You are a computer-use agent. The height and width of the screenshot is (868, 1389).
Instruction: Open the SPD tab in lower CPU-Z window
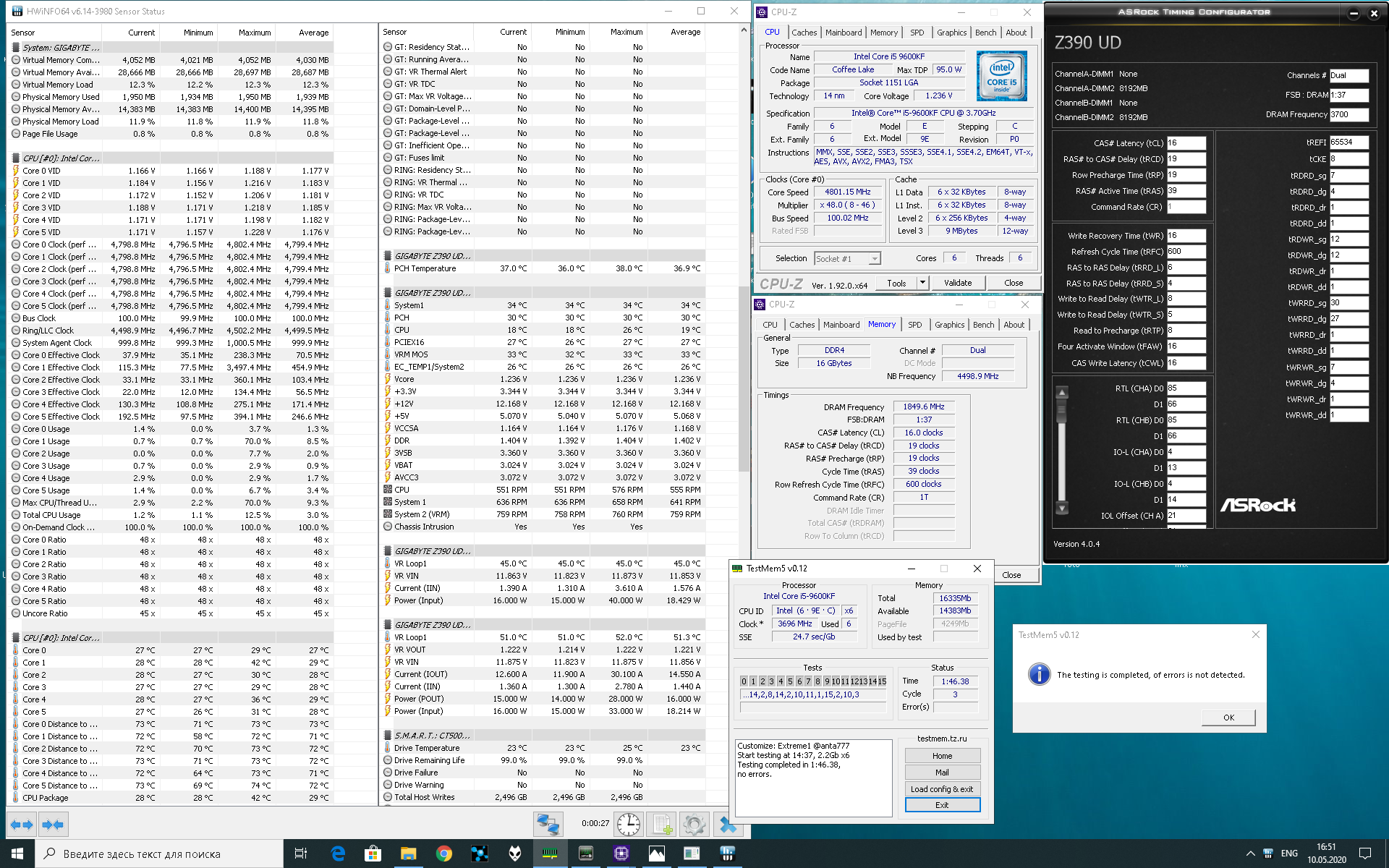coord(914,325)
